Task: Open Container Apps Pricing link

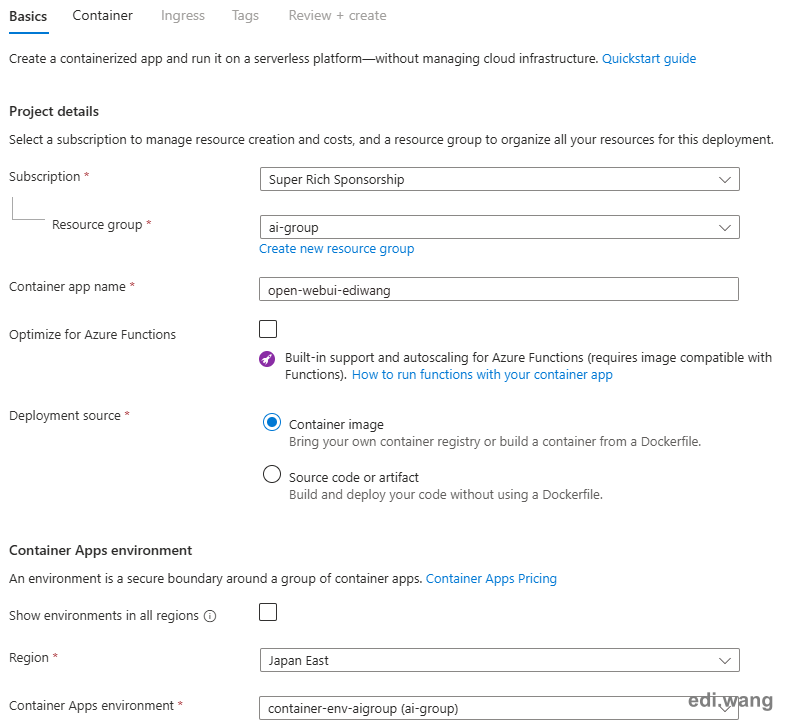Action: (491, 579)
